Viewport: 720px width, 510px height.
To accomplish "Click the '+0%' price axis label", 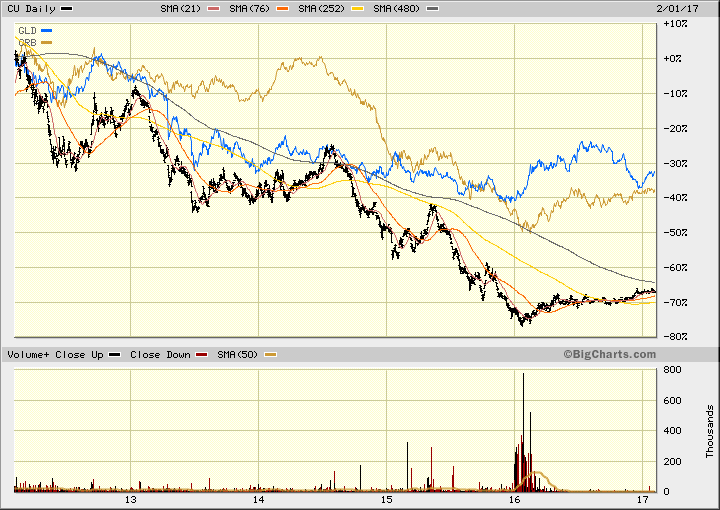I will [x=673, y=59].
